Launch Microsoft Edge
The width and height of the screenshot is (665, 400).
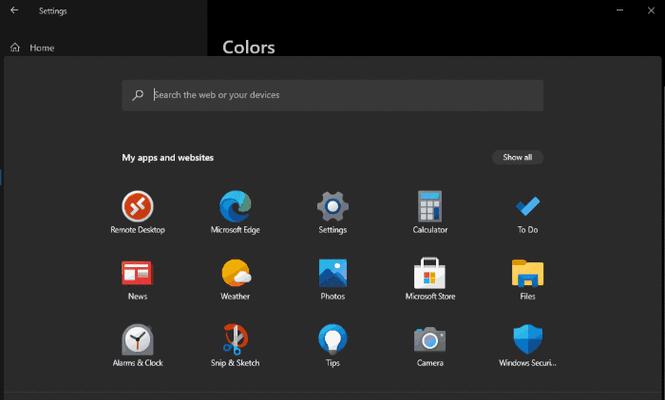click(235, 212)
